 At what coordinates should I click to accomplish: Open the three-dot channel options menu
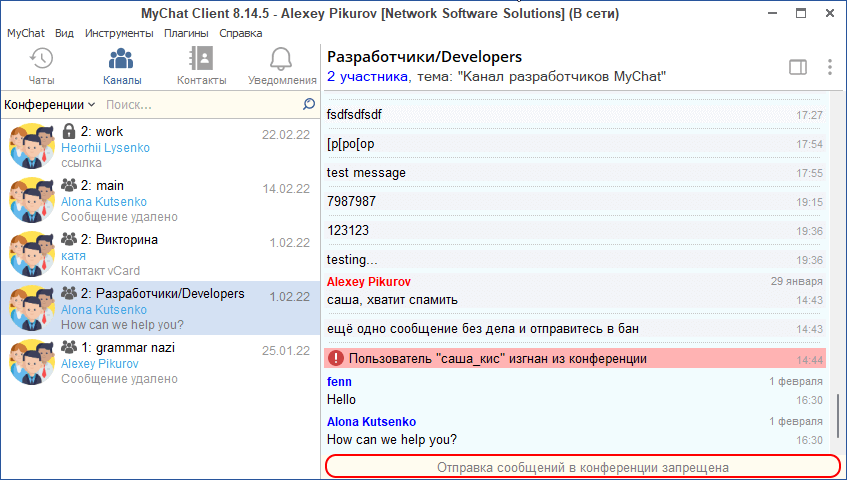tap(829, 67)
